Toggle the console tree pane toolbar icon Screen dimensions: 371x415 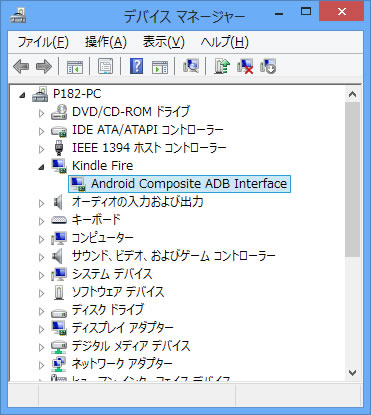pyautogui.click(x=75, y=67)
